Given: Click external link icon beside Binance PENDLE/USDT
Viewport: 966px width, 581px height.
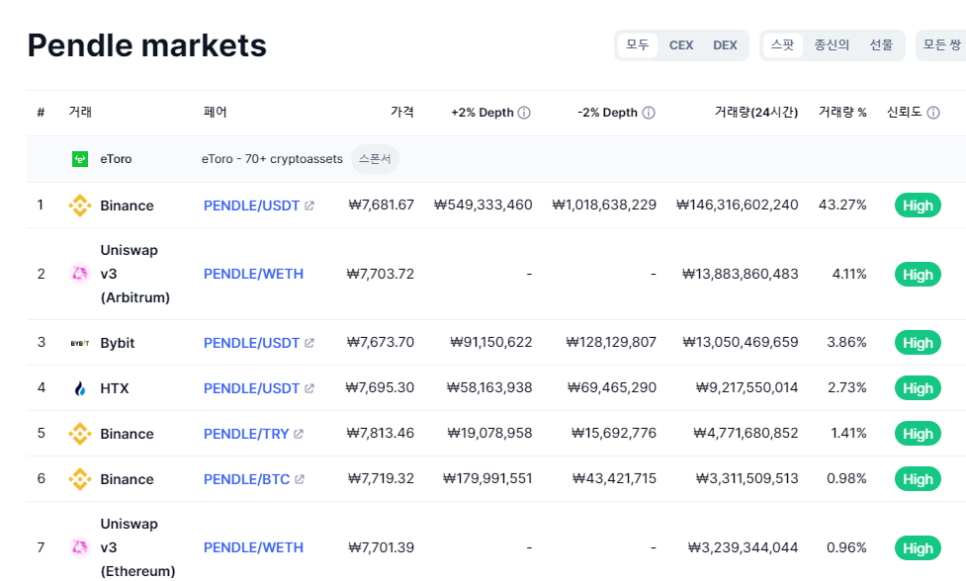Looking at the screenshot, I should pos(309,205).
